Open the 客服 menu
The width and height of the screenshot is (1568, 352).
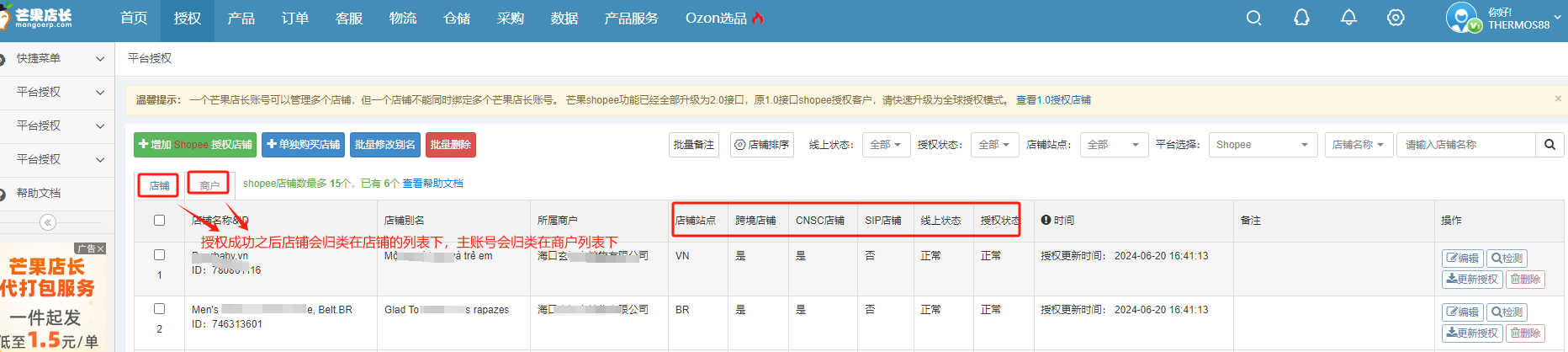tap(349, 18)
